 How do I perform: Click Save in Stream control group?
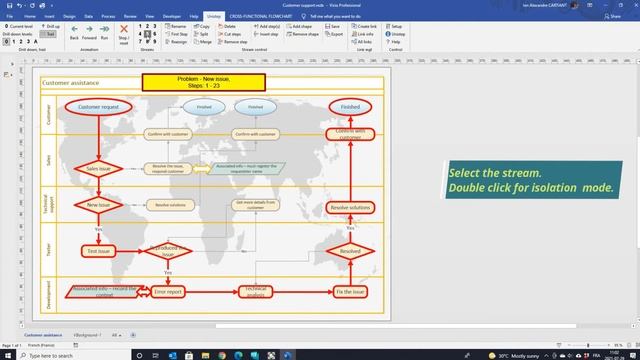(333, 26)
